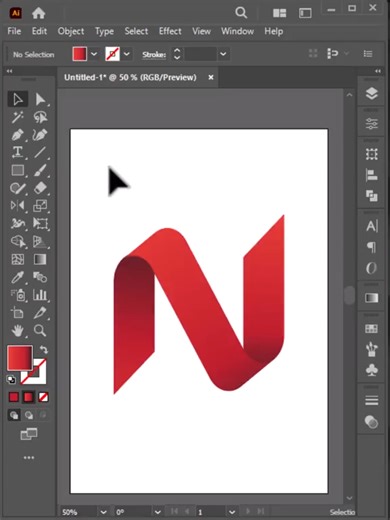Open the File menu
This screenshot has width=390, height=520.
coord(14,31)
